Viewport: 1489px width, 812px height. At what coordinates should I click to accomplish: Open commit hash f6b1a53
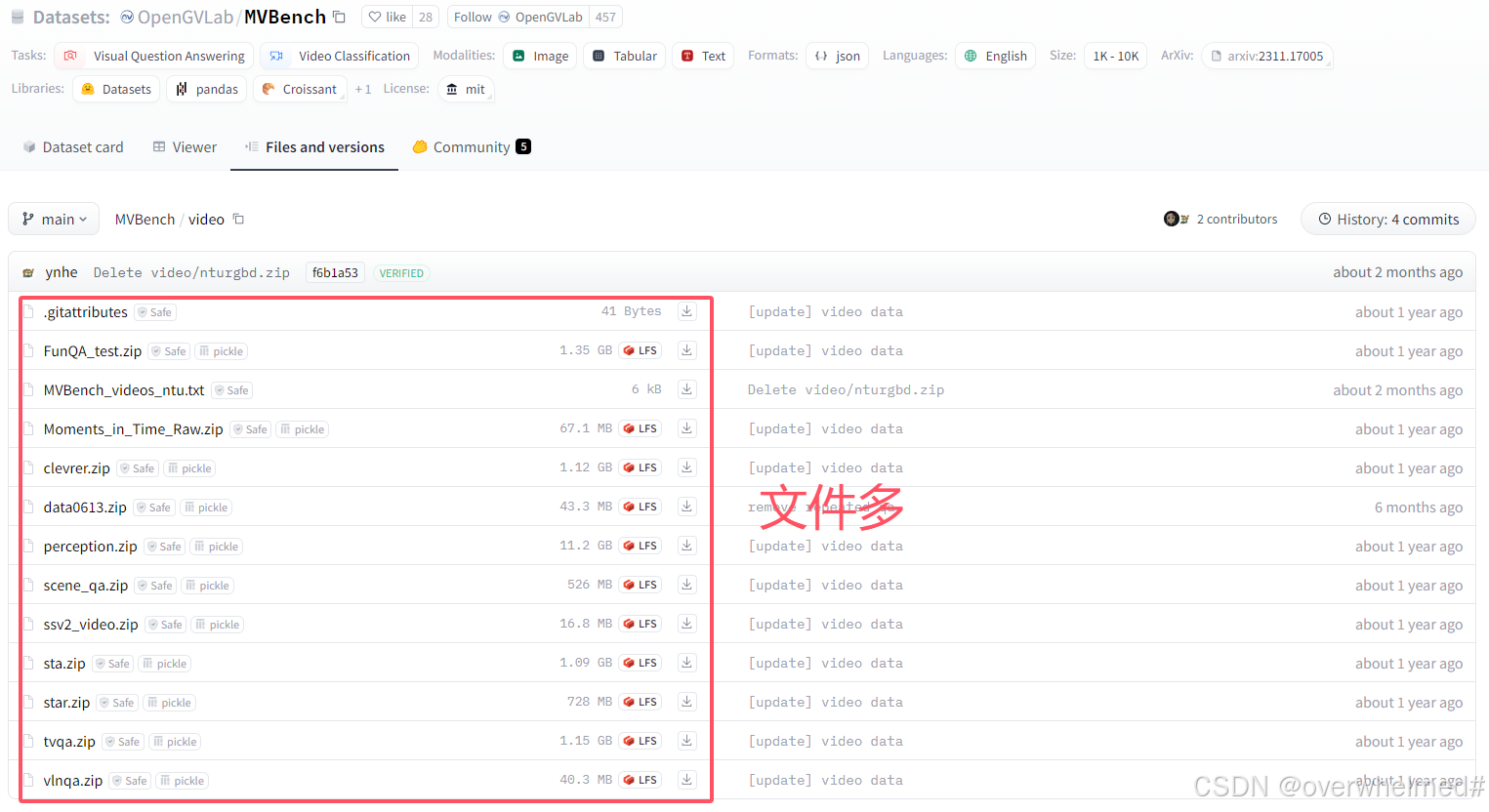click(335, 273)
